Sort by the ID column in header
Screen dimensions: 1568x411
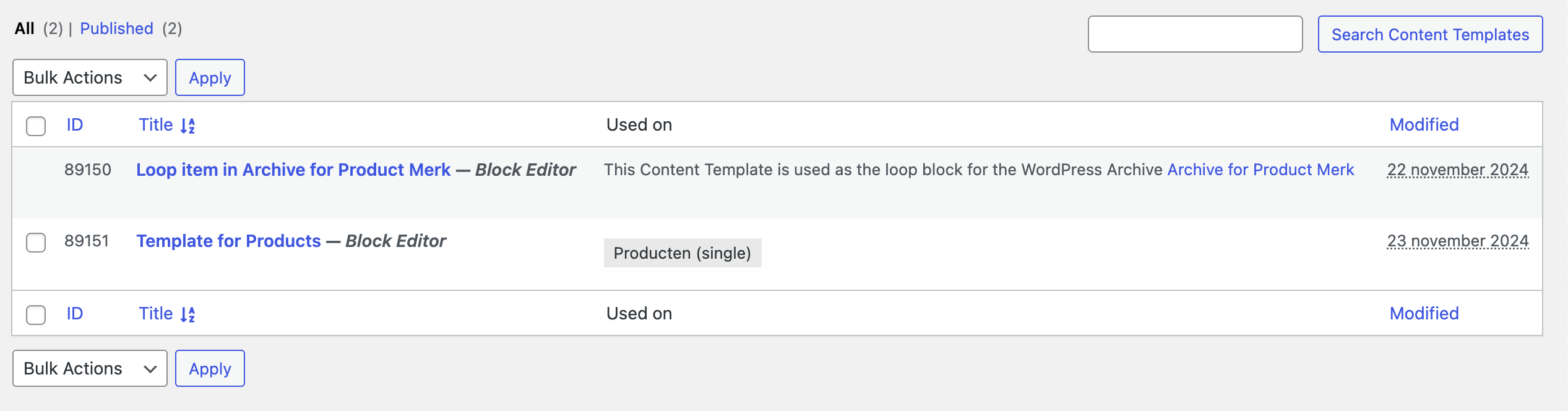[x=75, y=125]
